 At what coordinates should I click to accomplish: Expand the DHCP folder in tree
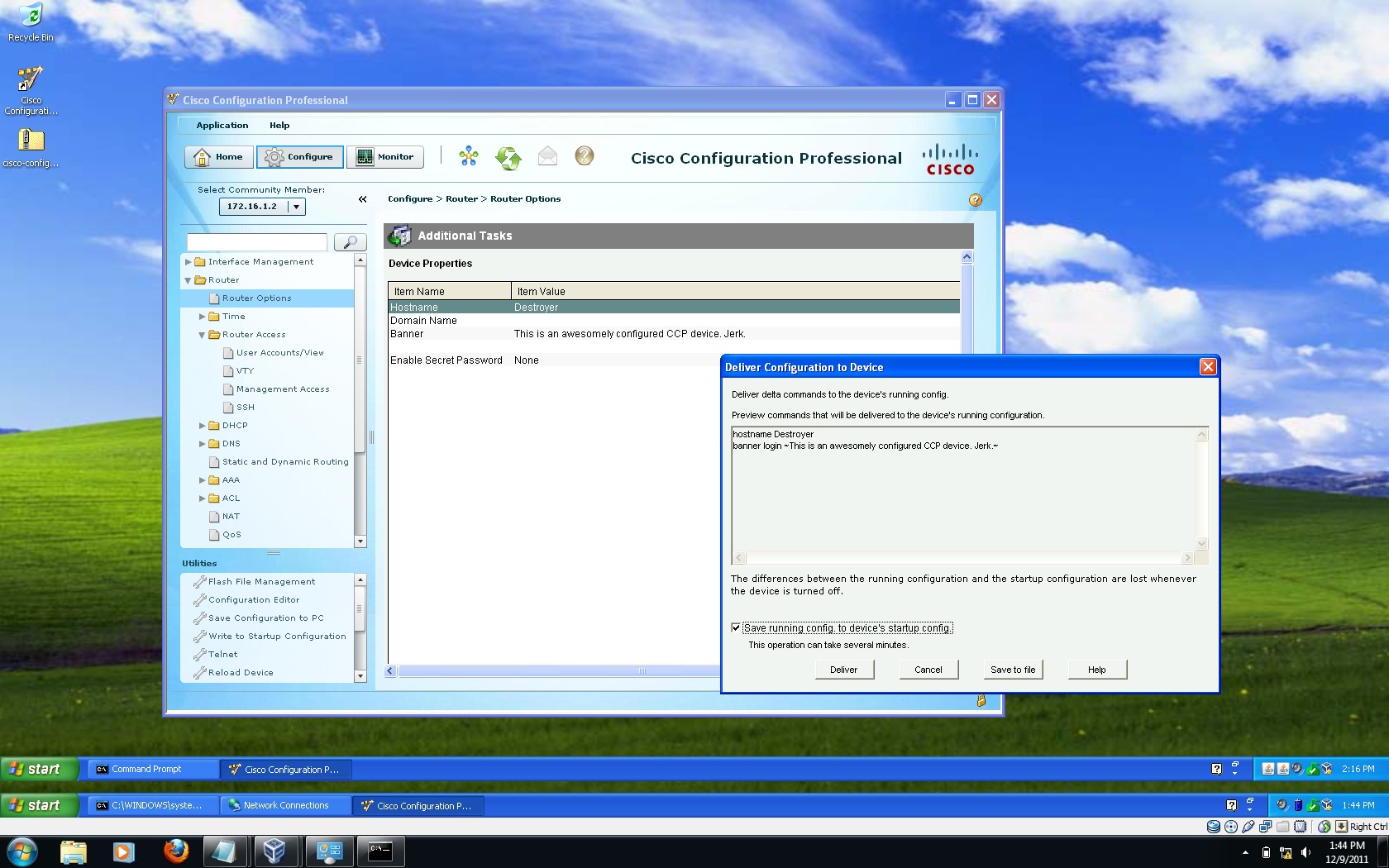[203, 426]
